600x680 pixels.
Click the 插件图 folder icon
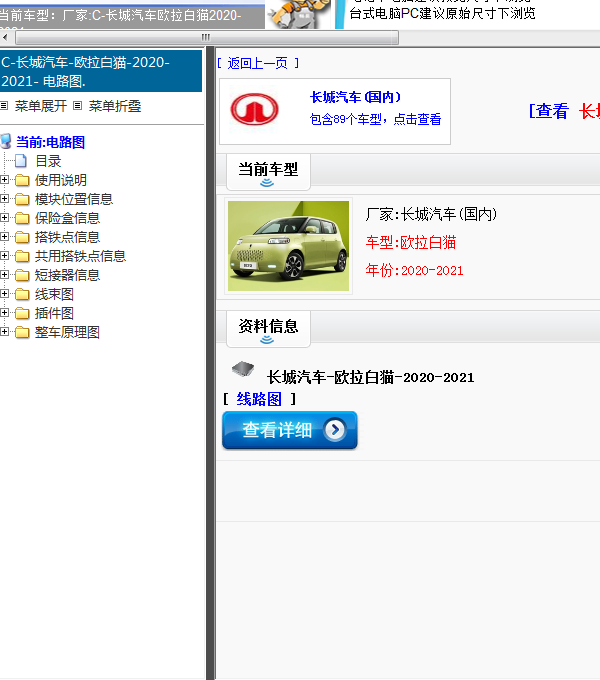tap(22, 314)
